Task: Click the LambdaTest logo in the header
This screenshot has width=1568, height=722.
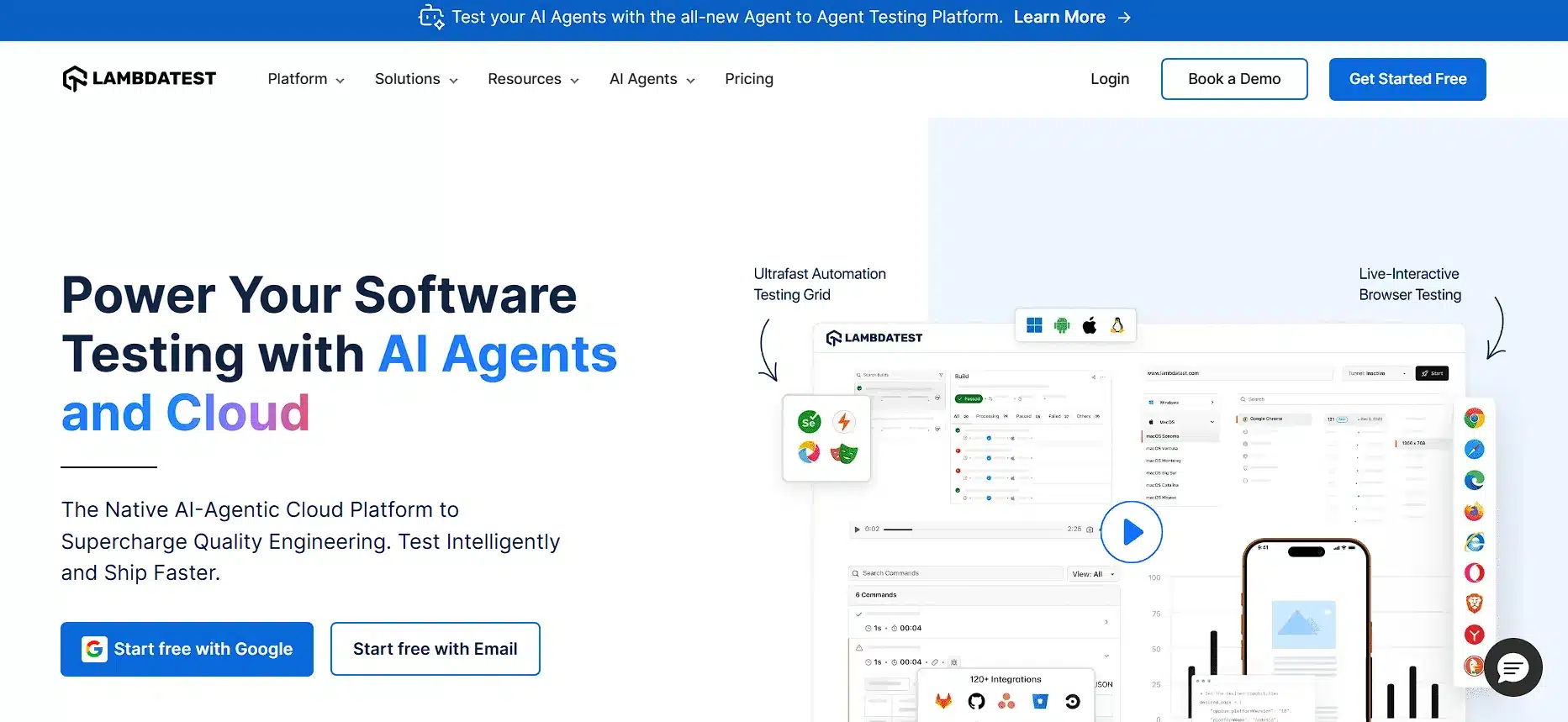Action: (x=140, y=79)
